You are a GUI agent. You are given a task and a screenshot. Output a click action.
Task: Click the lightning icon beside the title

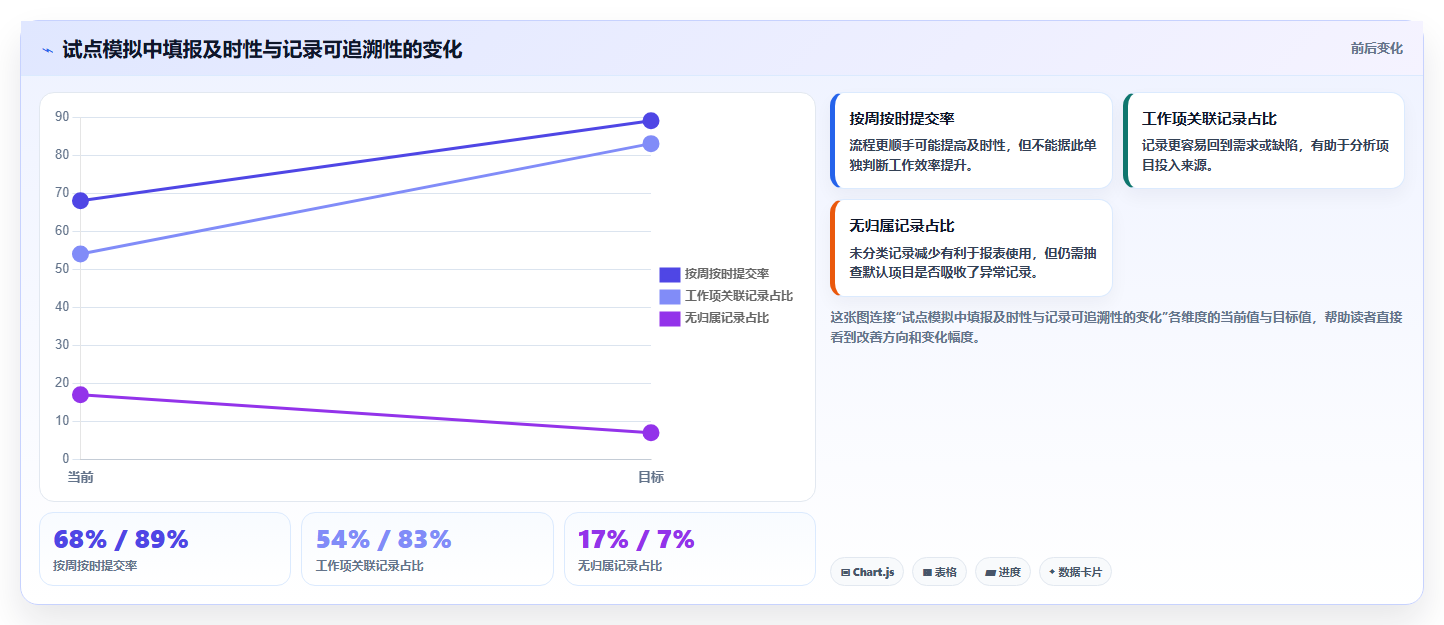click(47, 50)
